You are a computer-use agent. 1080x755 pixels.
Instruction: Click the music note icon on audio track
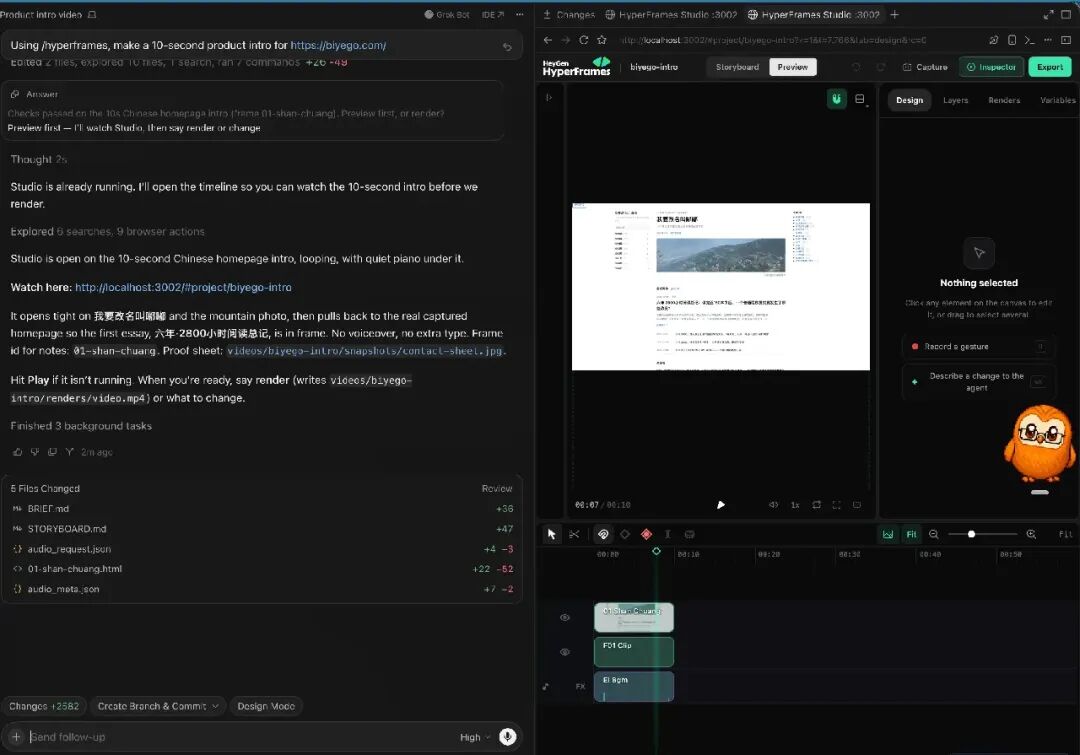[546, 686]
